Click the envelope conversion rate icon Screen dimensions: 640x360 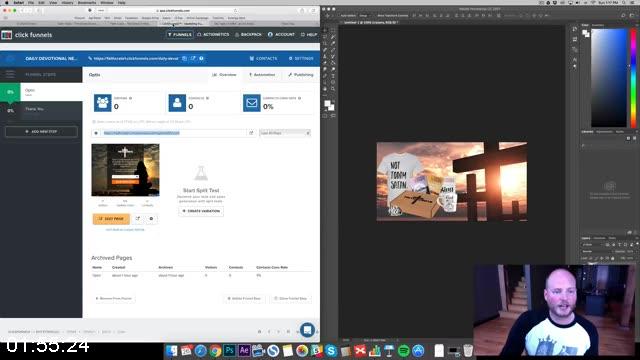[x=252, y=103]
